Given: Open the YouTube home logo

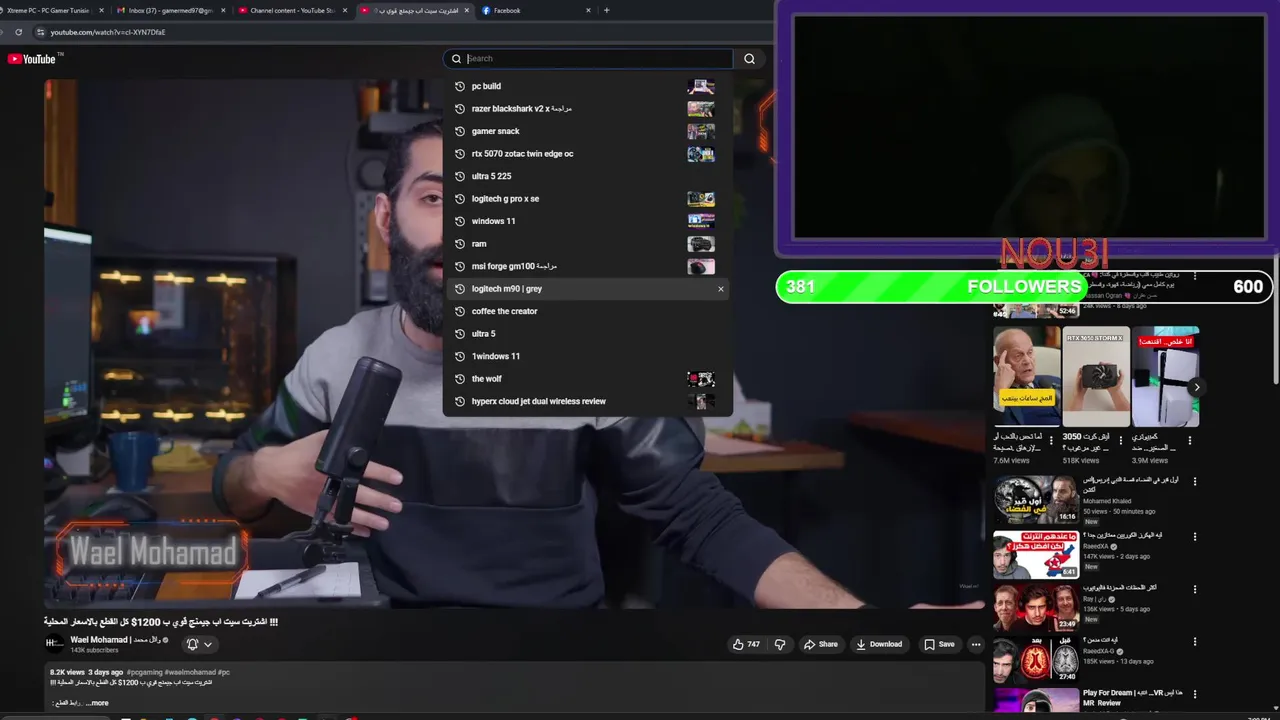Looking at the screenshot, I should [31, 59].
